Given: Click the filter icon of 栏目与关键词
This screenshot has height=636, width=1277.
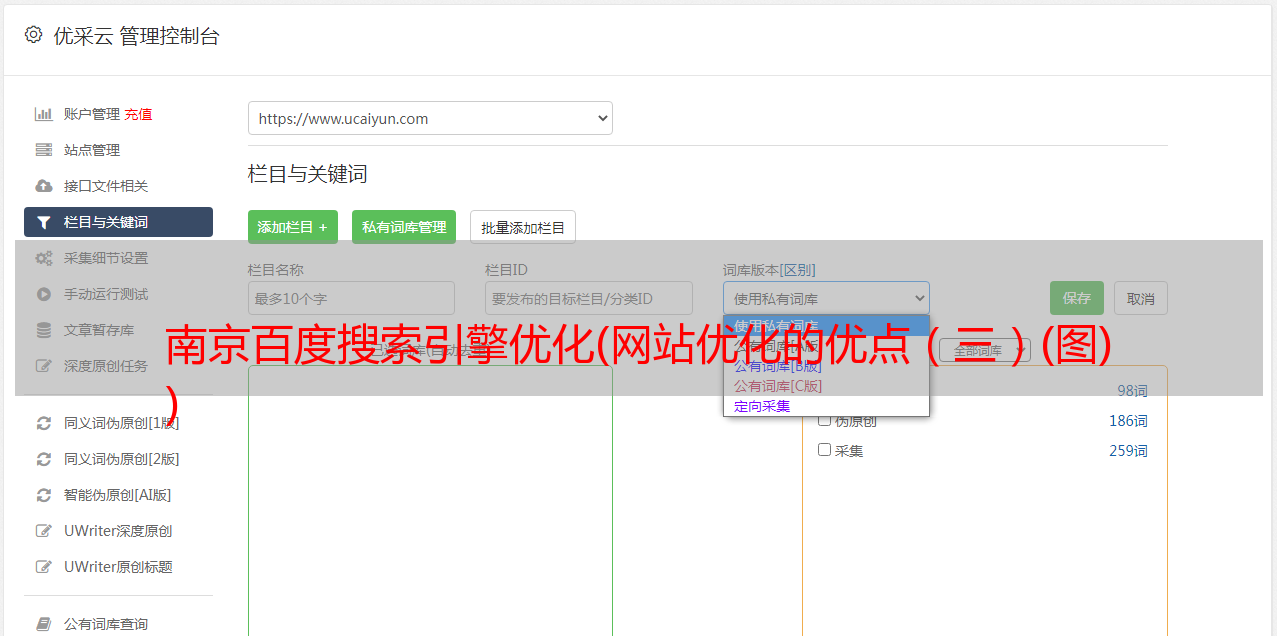Looking at the screenshot, I should point(44,222).
